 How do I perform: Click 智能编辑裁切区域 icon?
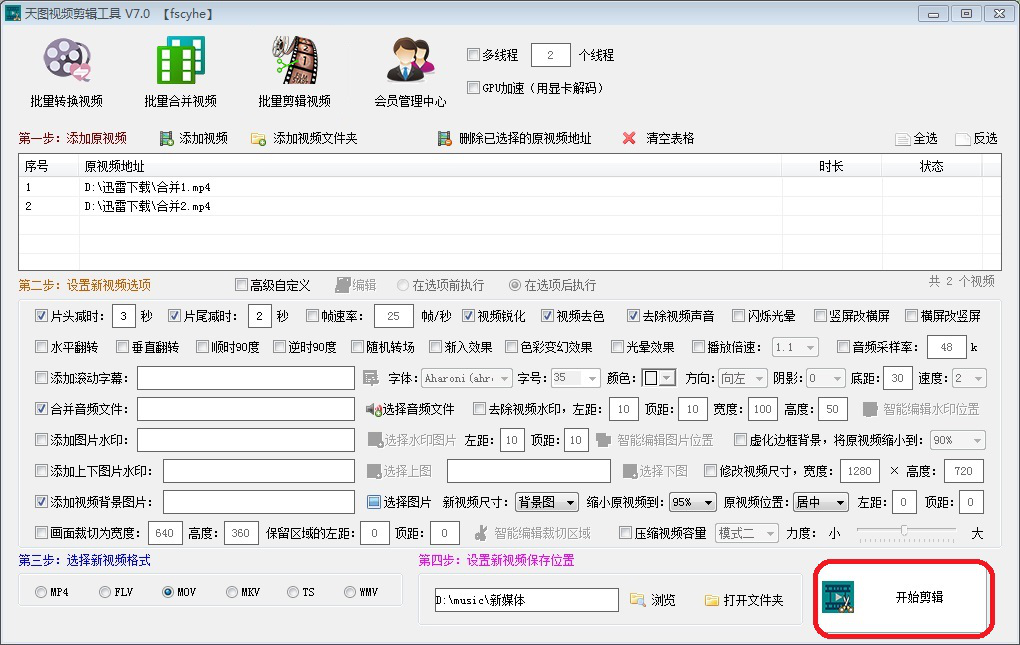[481, 533]
